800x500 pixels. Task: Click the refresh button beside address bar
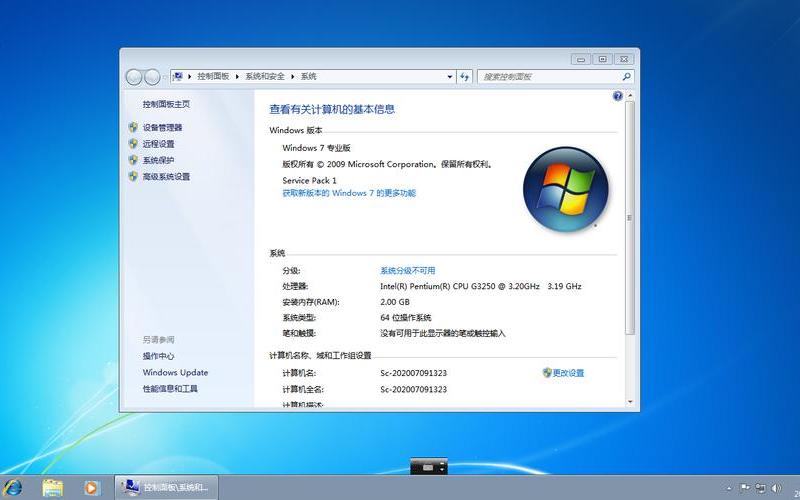[464, 77]
